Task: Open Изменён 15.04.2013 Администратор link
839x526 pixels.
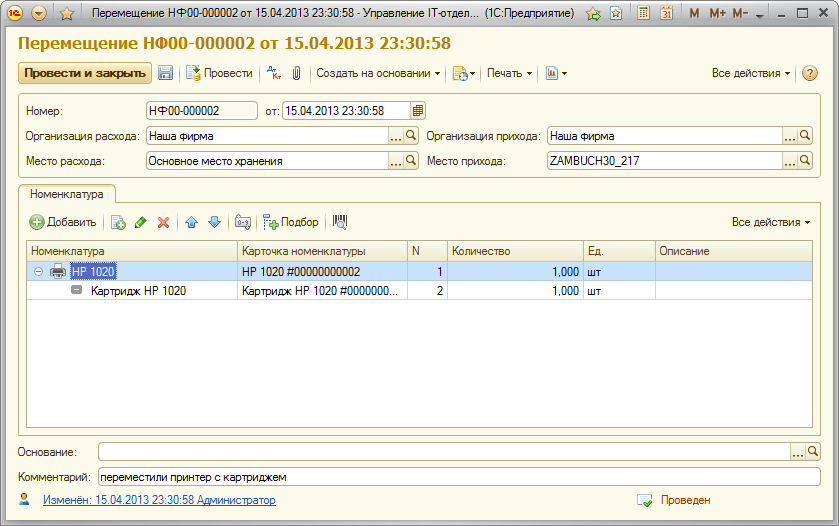Action: [x=159, y=500]
